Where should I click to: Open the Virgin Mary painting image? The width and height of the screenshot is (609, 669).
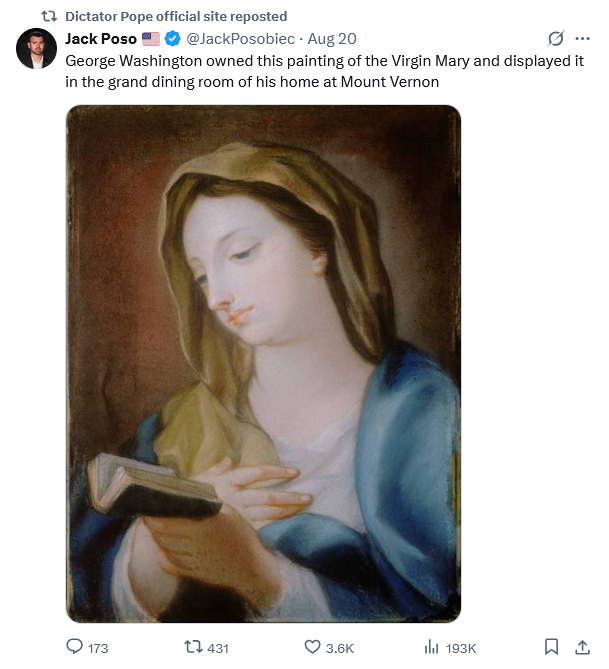tap(263, 364)
